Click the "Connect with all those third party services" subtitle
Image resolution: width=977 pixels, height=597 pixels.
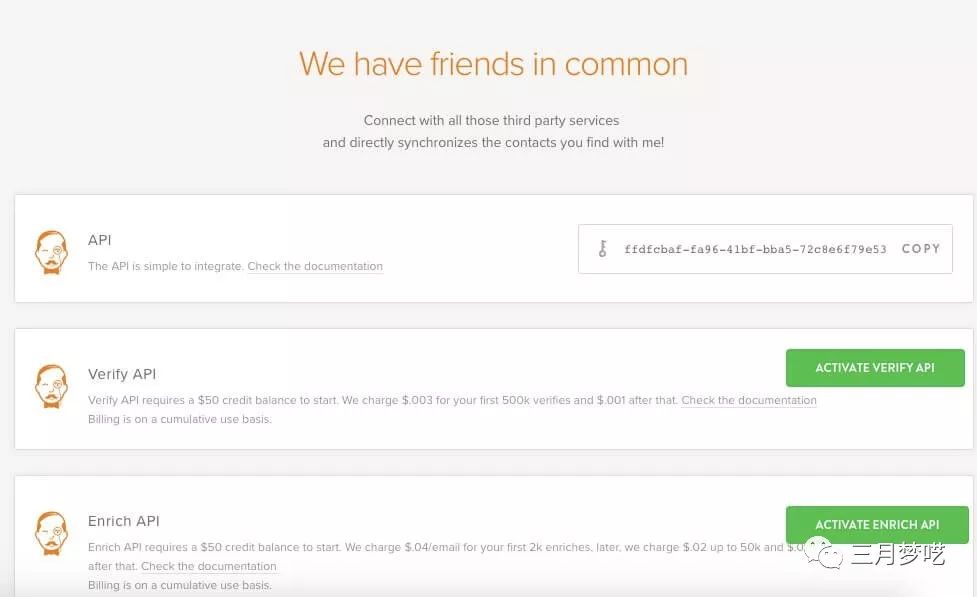pyautogui.click(x=492, y=120)
